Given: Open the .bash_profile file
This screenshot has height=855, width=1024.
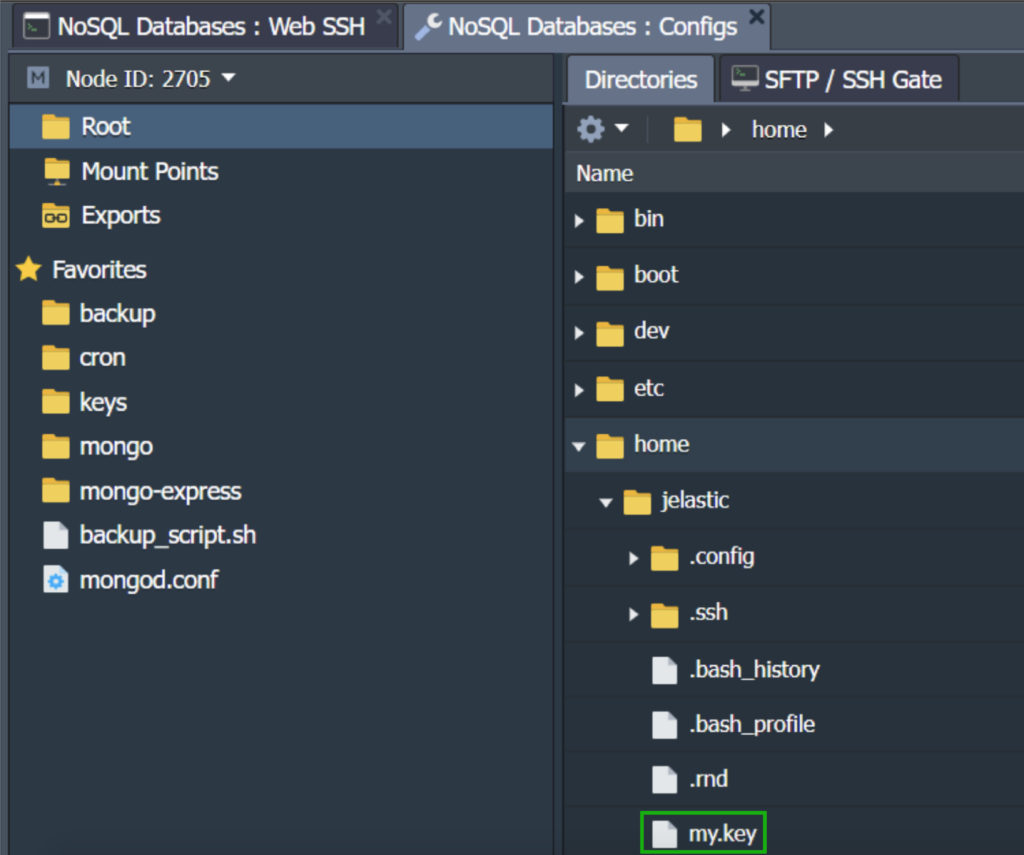Looking at the screenshot, I should 752,725.
